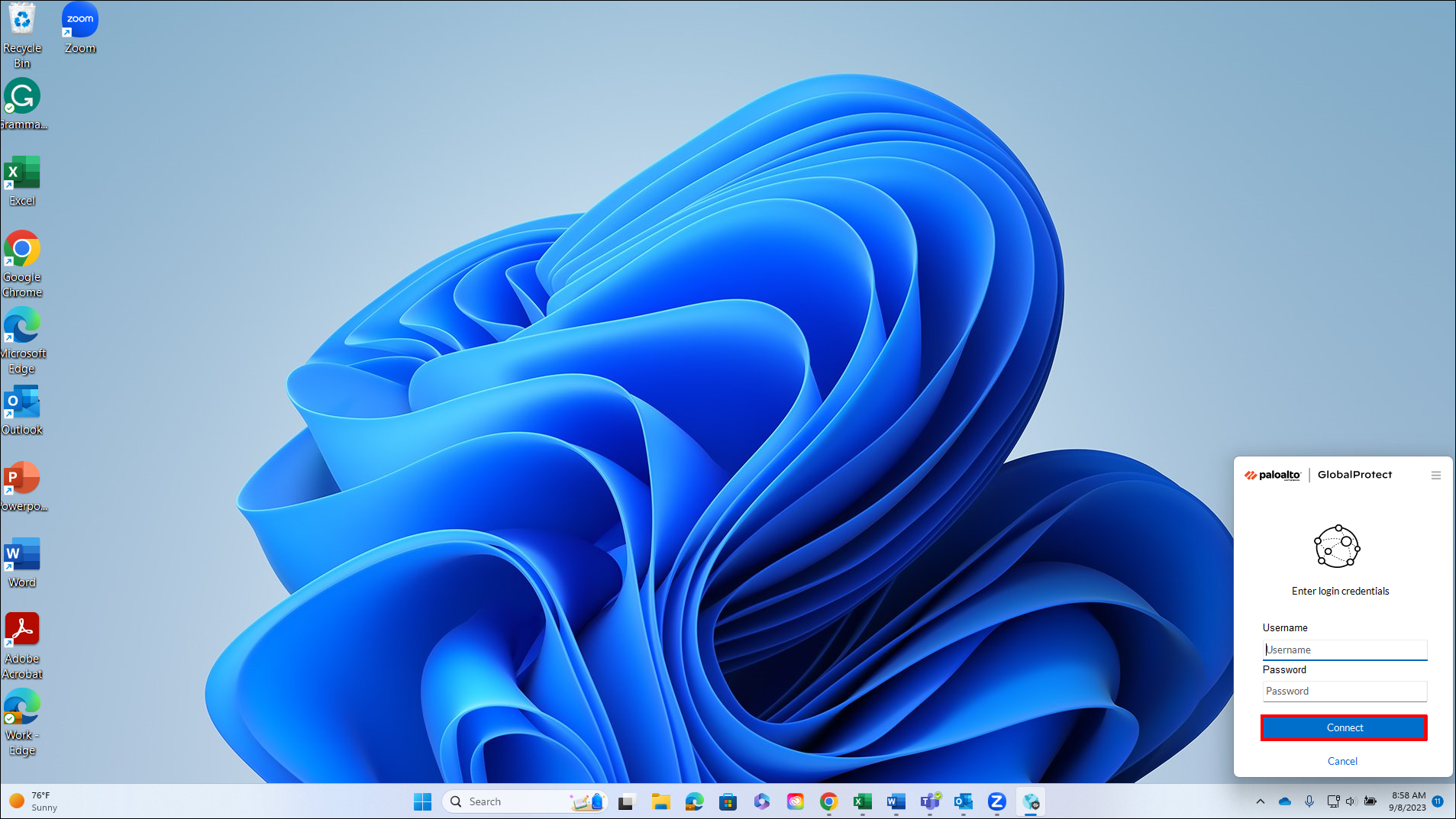
Task: Open the Windows Start menu
Action: pos(422,801)
